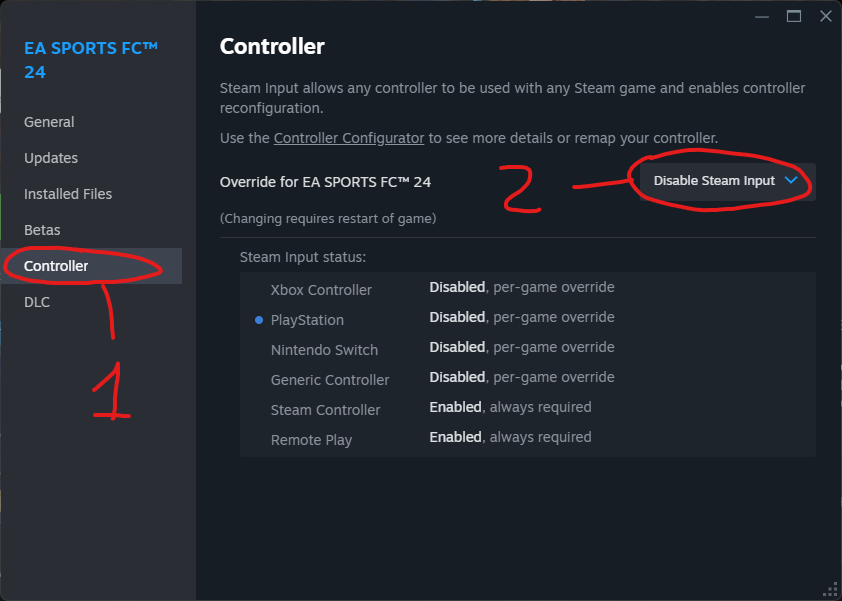Open the General settings tab
This screenshot has width=842, height=601.
pyautogui.click(x=49, y=122)
